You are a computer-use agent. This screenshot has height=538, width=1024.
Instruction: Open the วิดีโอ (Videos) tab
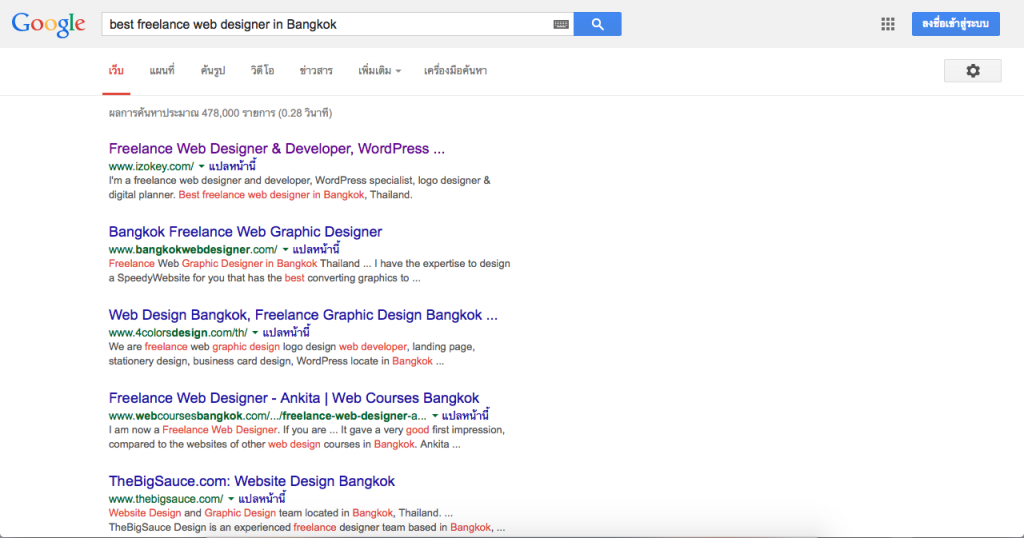264,71
